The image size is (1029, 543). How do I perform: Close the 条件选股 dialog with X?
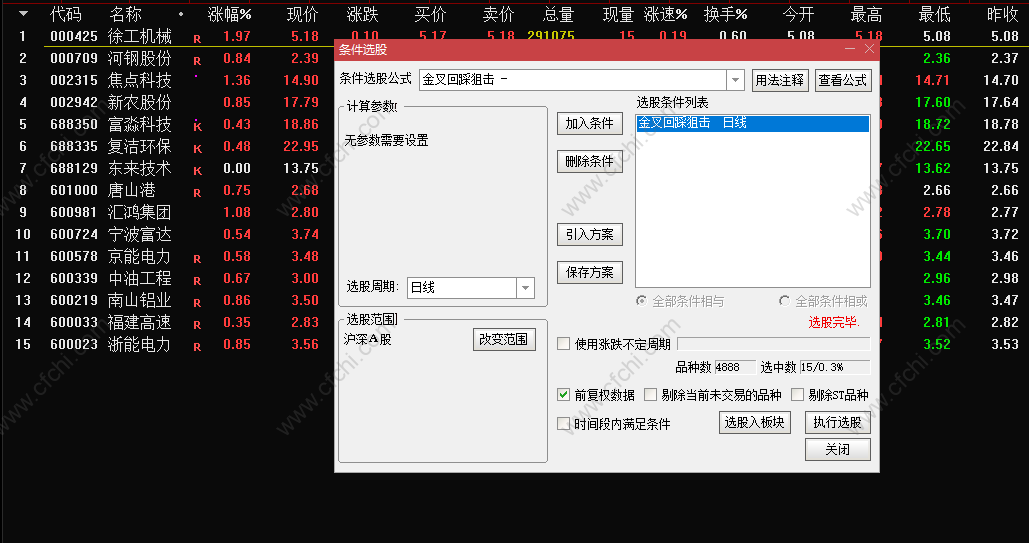coord(869,49)
